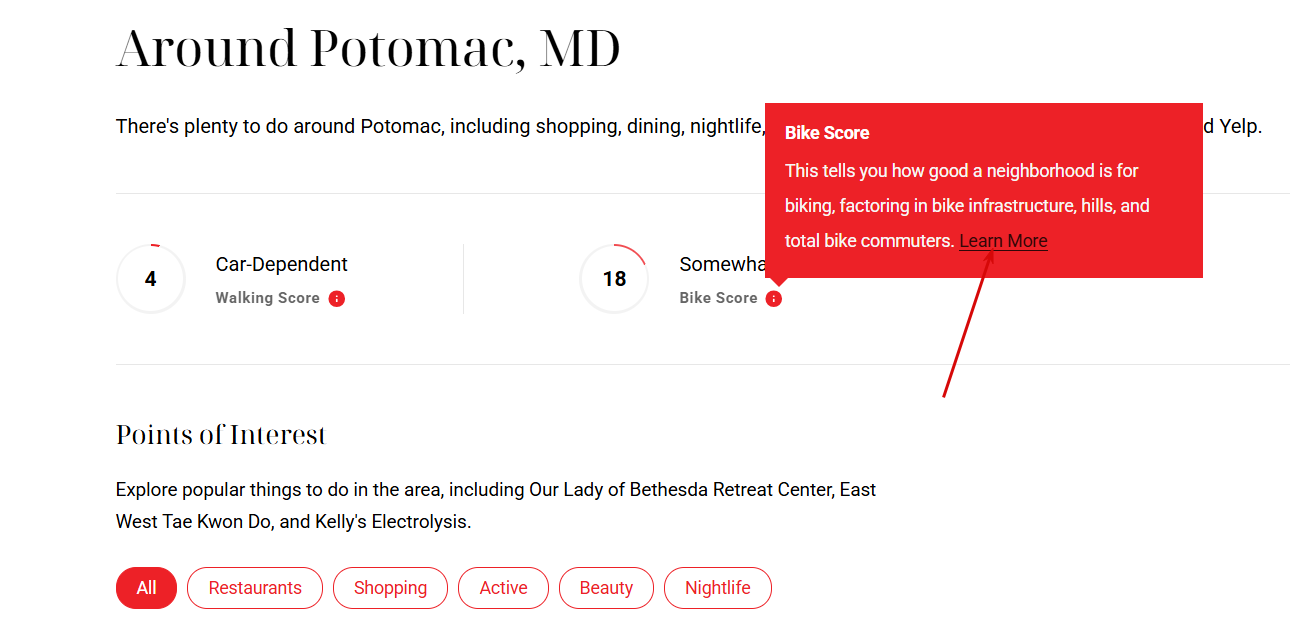Click the Bike Score info icon

coord(774,298)
